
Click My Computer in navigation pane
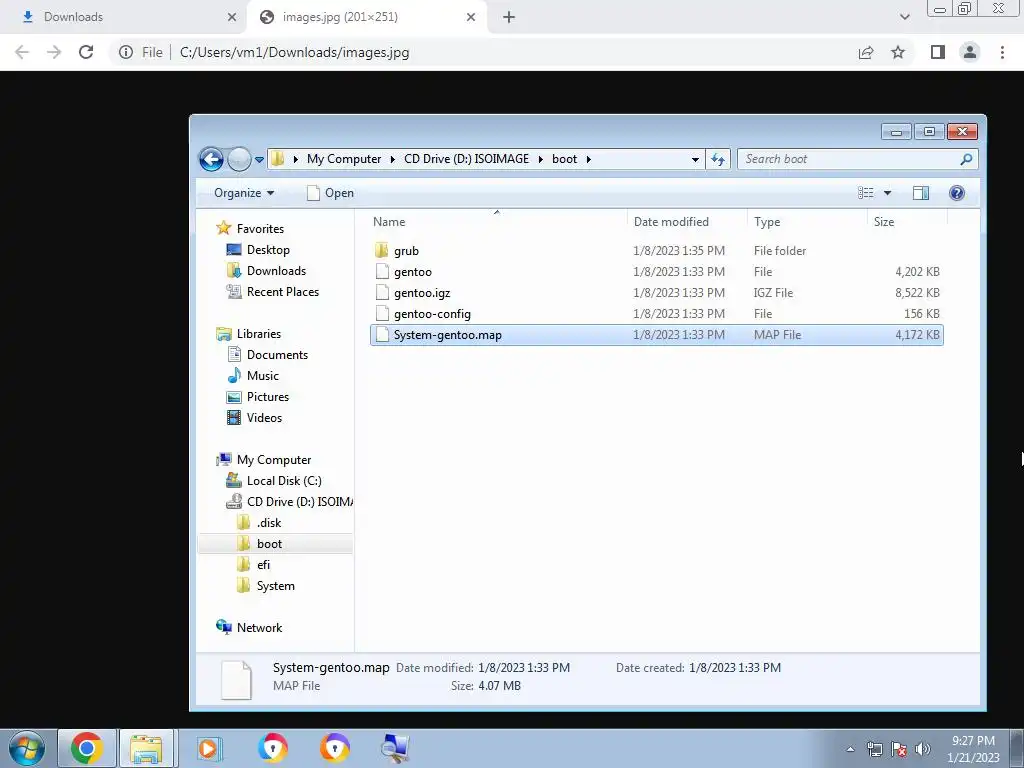[x=274, y=460]
